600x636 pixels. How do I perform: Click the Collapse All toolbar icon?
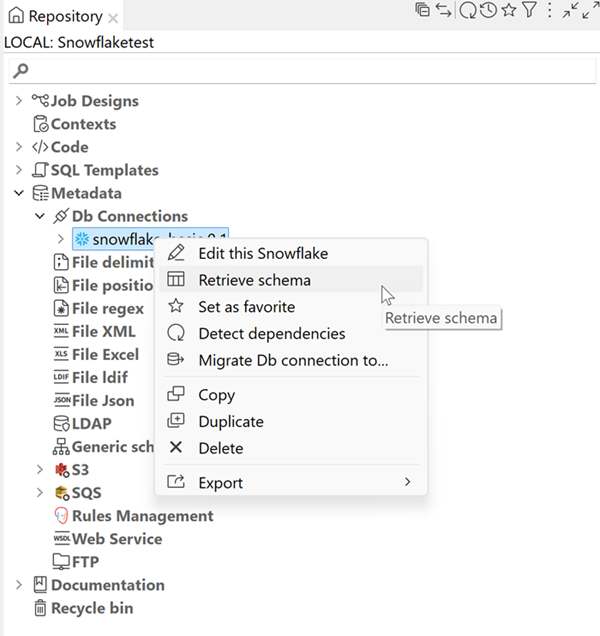tap(422, 10)
